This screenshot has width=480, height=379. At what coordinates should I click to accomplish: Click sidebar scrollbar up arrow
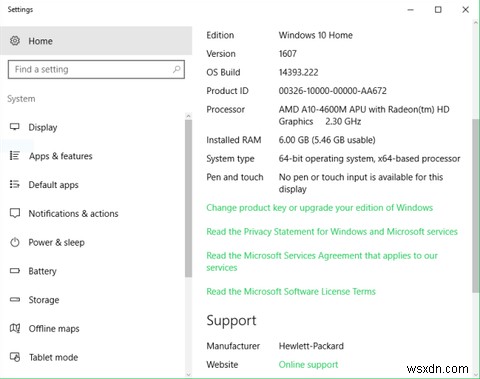188,116
